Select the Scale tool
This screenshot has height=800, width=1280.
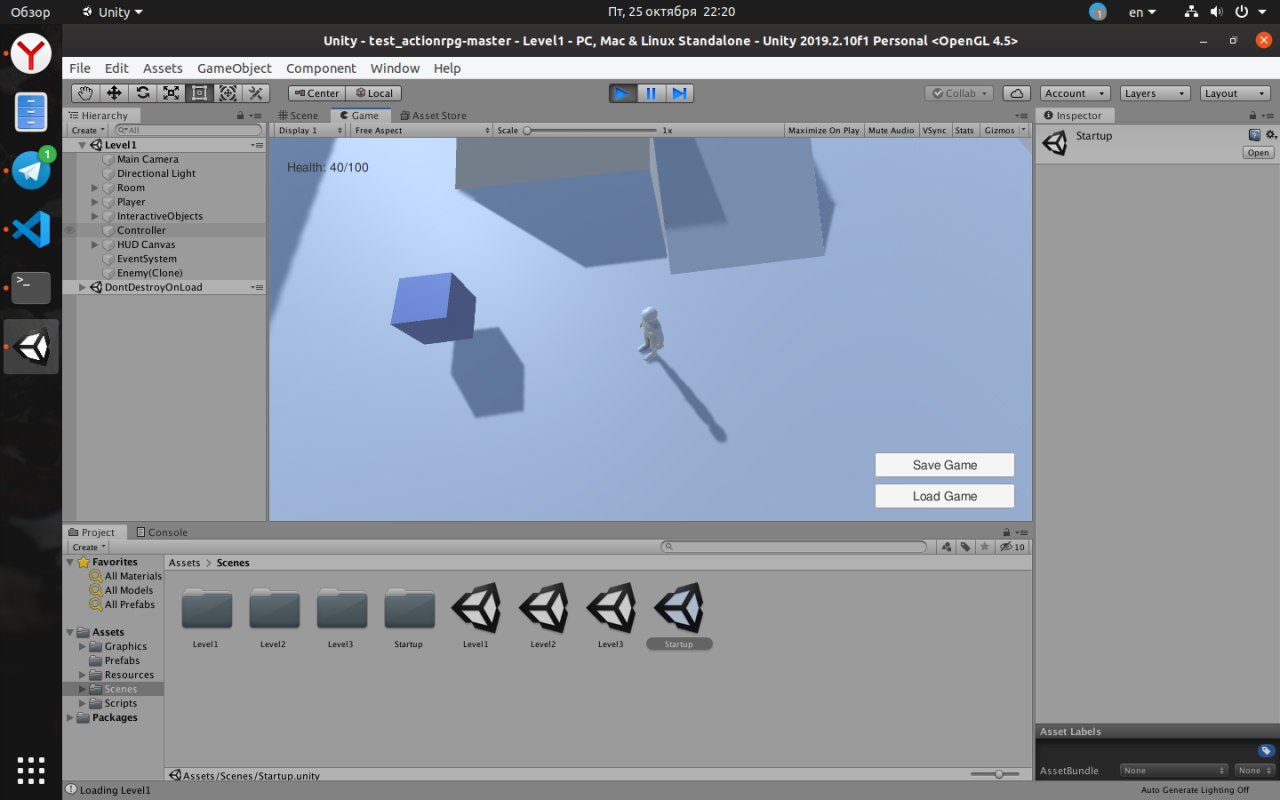(x=171, y=93)
